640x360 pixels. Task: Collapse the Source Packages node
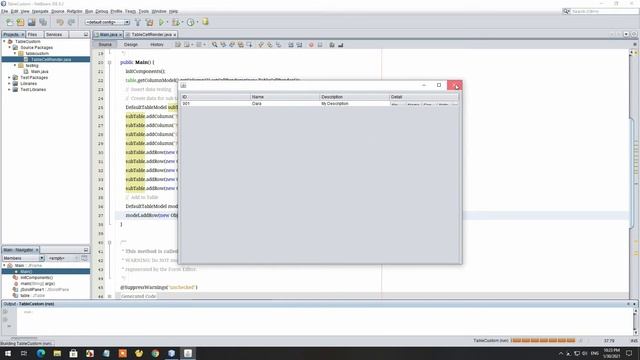point(10,47)
